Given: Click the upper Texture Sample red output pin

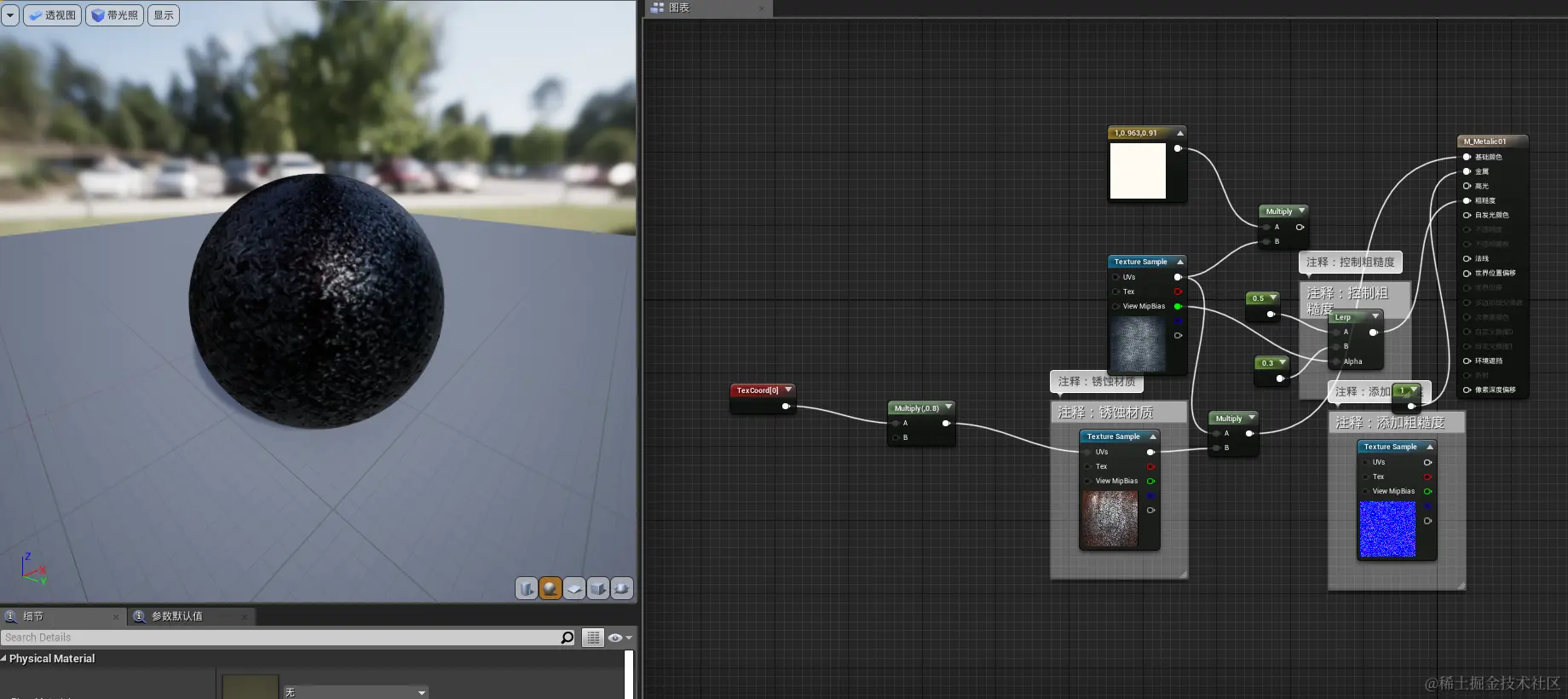Looking at the screenshot, I should pos(1178,292).
